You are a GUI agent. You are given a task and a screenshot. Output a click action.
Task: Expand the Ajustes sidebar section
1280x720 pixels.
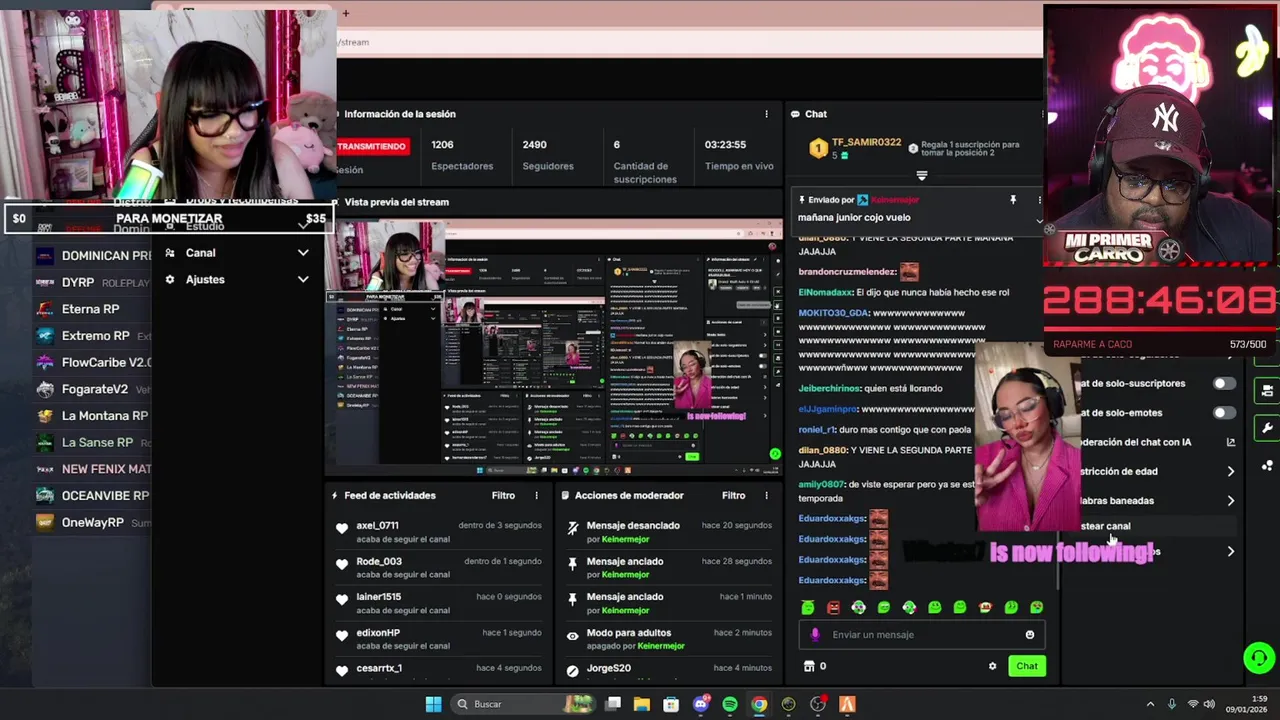point(303,280)
